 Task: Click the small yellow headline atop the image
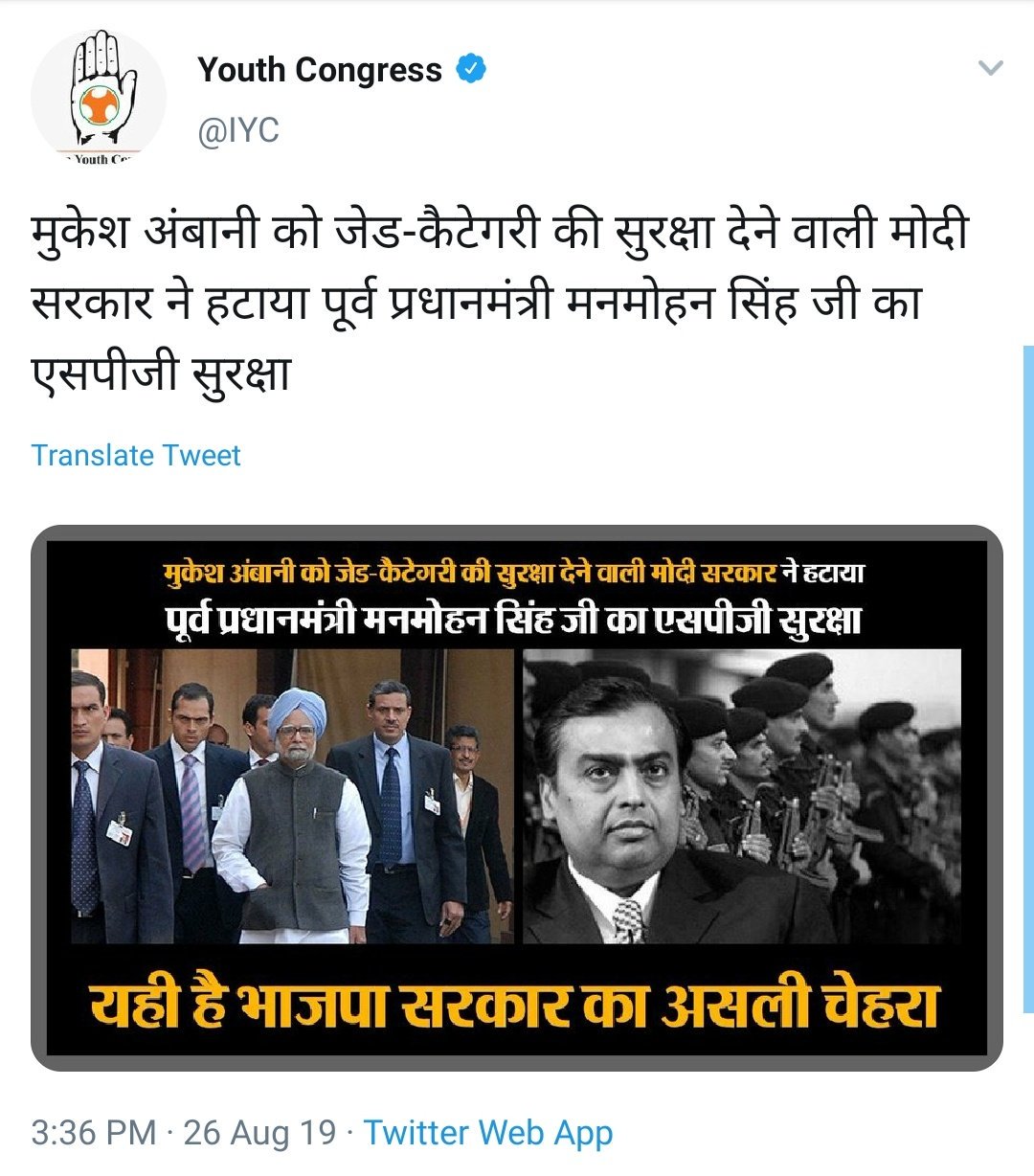(514, 574)
